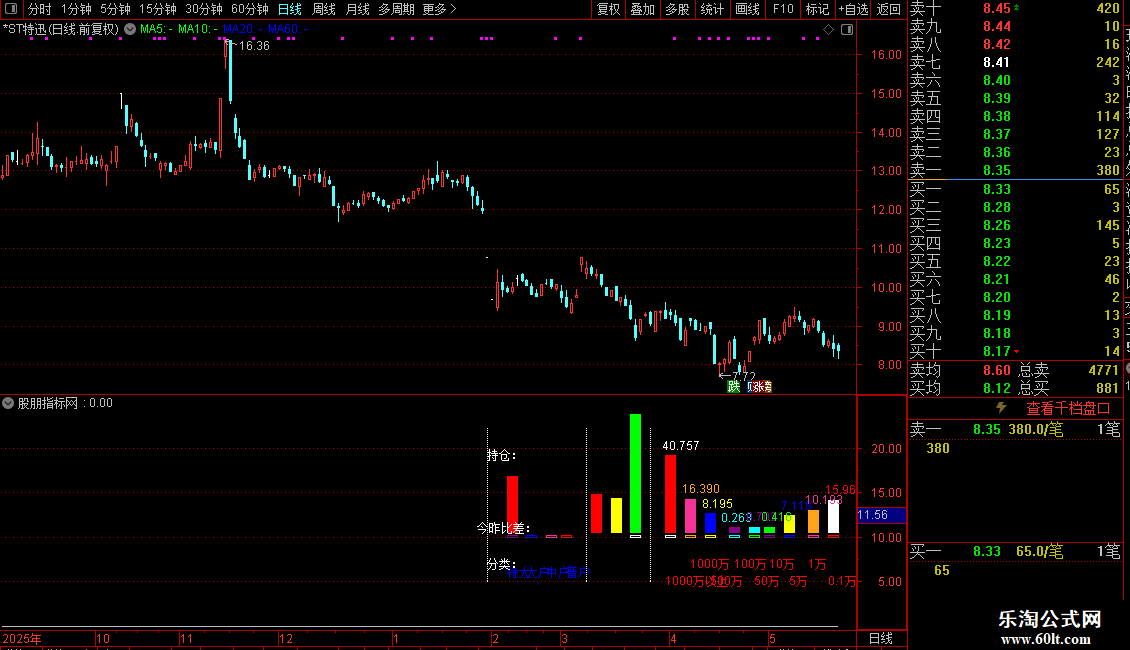Click the 今昨比差: label
This screenshot has width=1130, height=650.
[x=503, y=528]
